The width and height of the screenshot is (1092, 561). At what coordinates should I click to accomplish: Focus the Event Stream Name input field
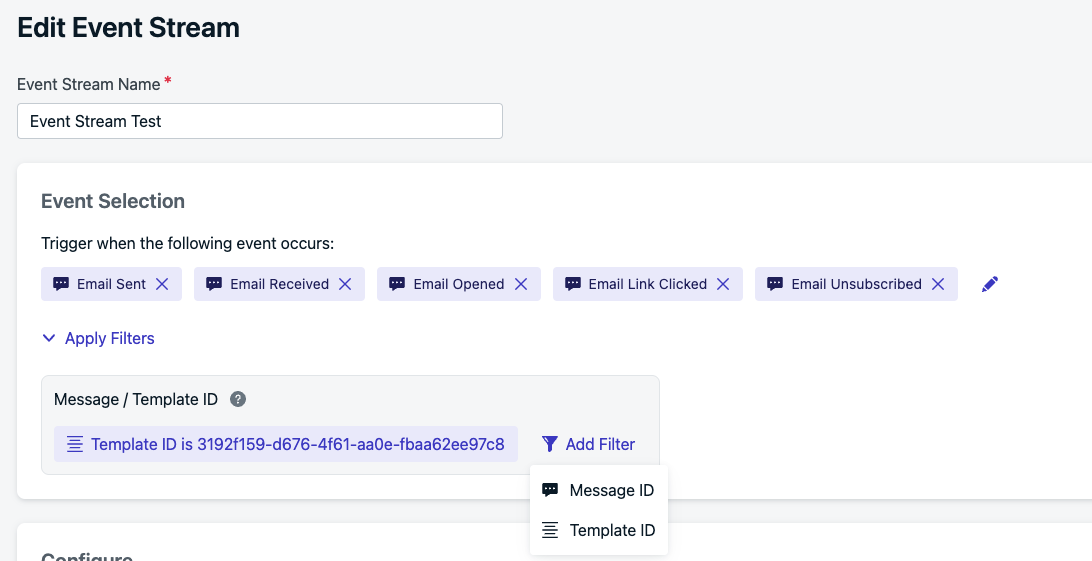[260, 121]
